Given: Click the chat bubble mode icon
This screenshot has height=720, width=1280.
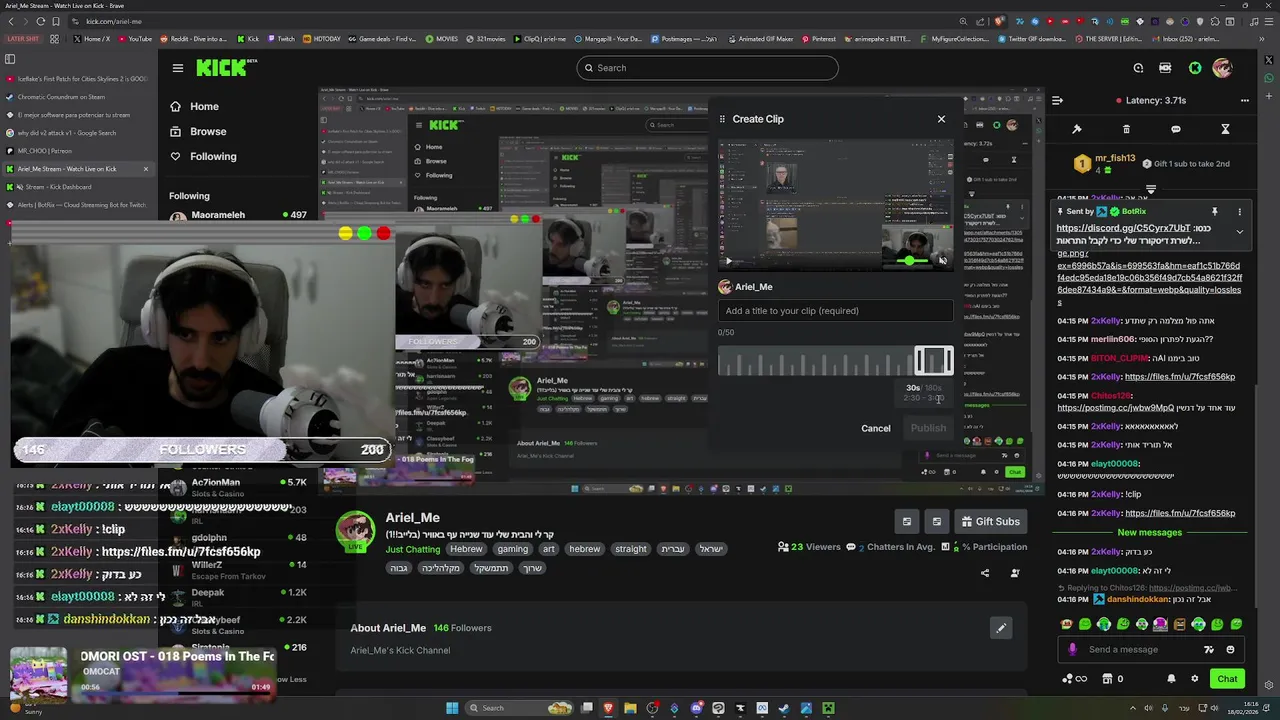Looking at the screenshot, I should tap(1175, 129).
